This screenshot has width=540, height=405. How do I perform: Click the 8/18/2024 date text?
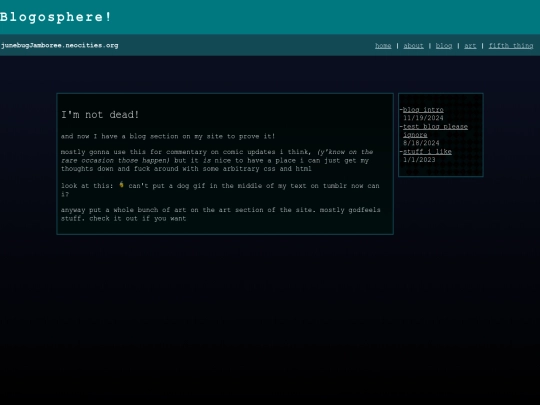tap(421, 143)
